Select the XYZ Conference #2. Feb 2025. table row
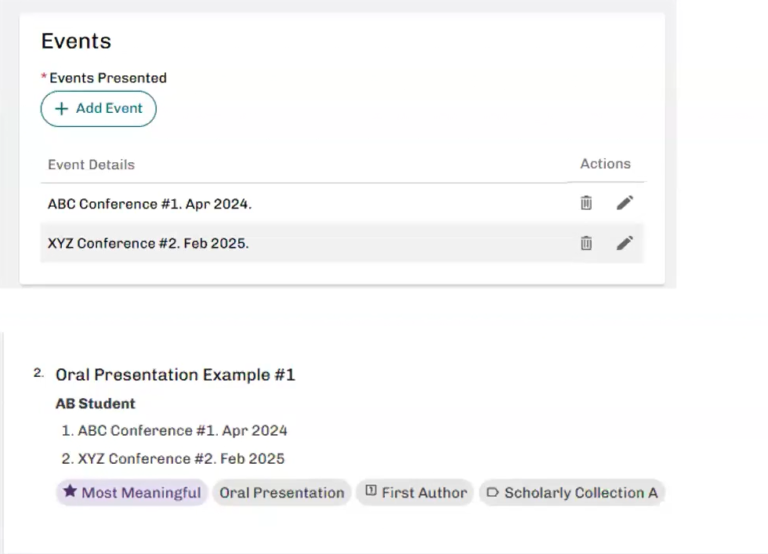 [148, 243]
